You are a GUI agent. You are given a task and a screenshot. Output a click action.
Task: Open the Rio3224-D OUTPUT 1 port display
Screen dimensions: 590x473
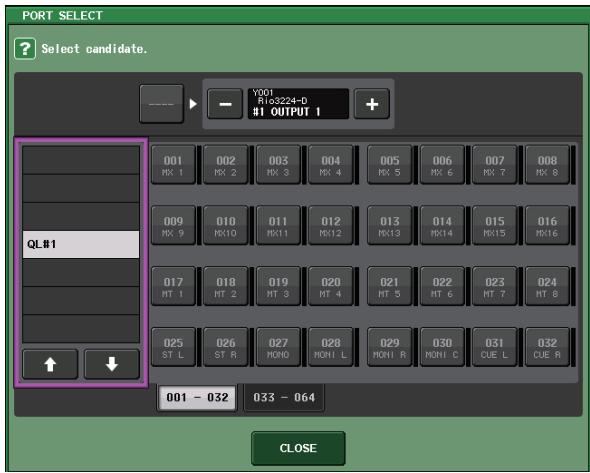[298, 104]
